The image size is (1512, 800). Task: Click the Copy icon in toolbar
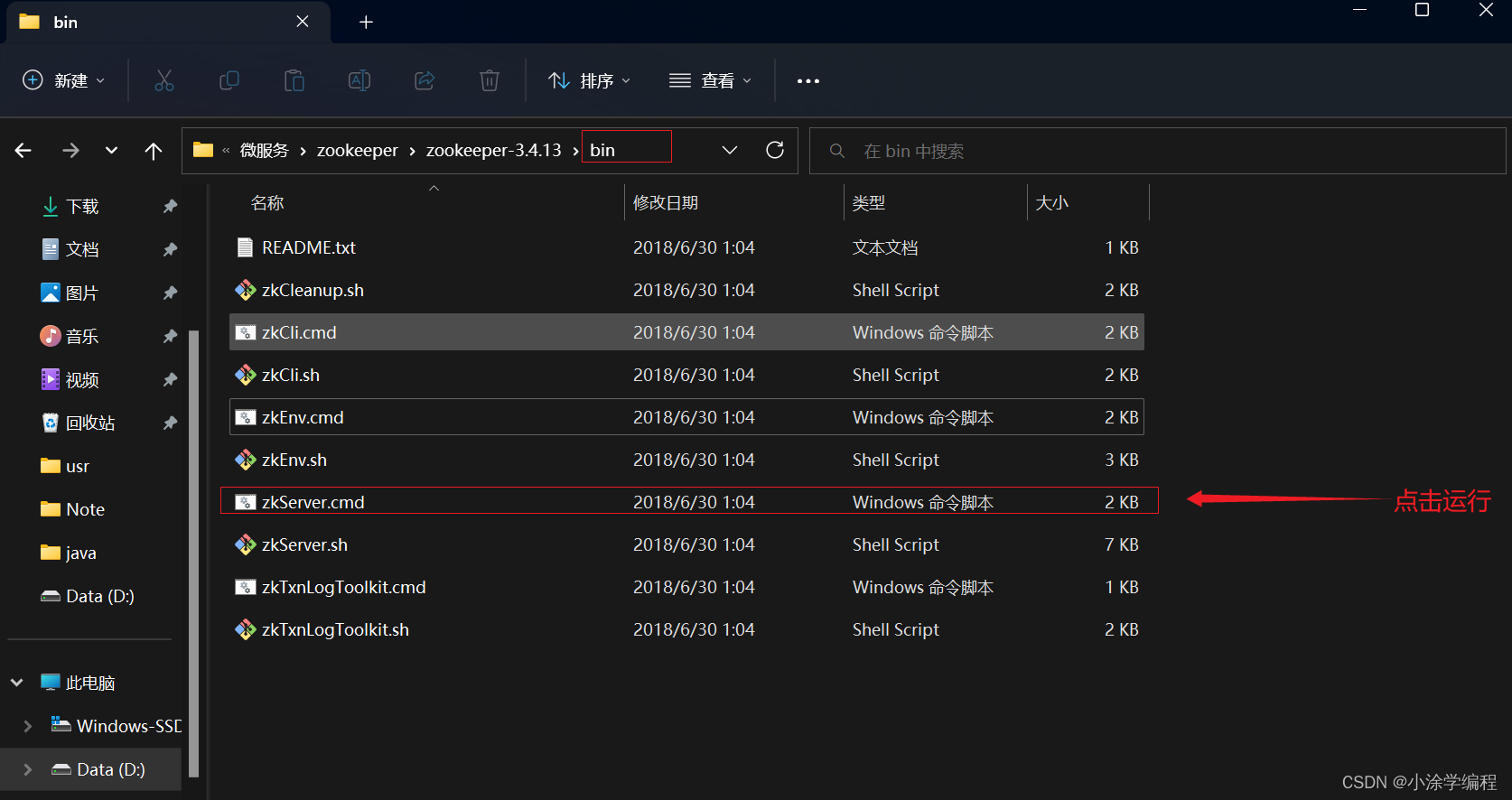(x=229, y=80)
